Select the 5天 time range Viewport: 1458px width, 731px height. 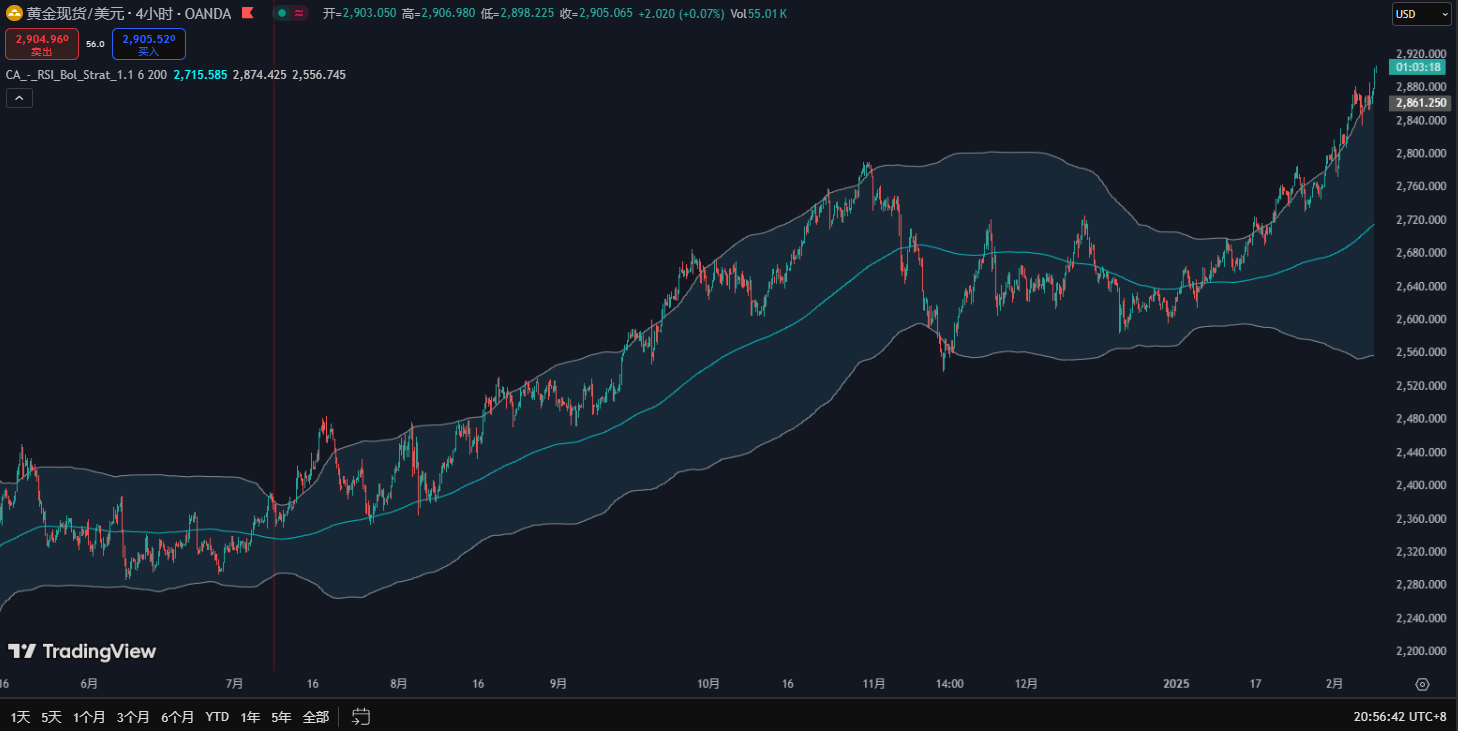(x=51, y=717)
